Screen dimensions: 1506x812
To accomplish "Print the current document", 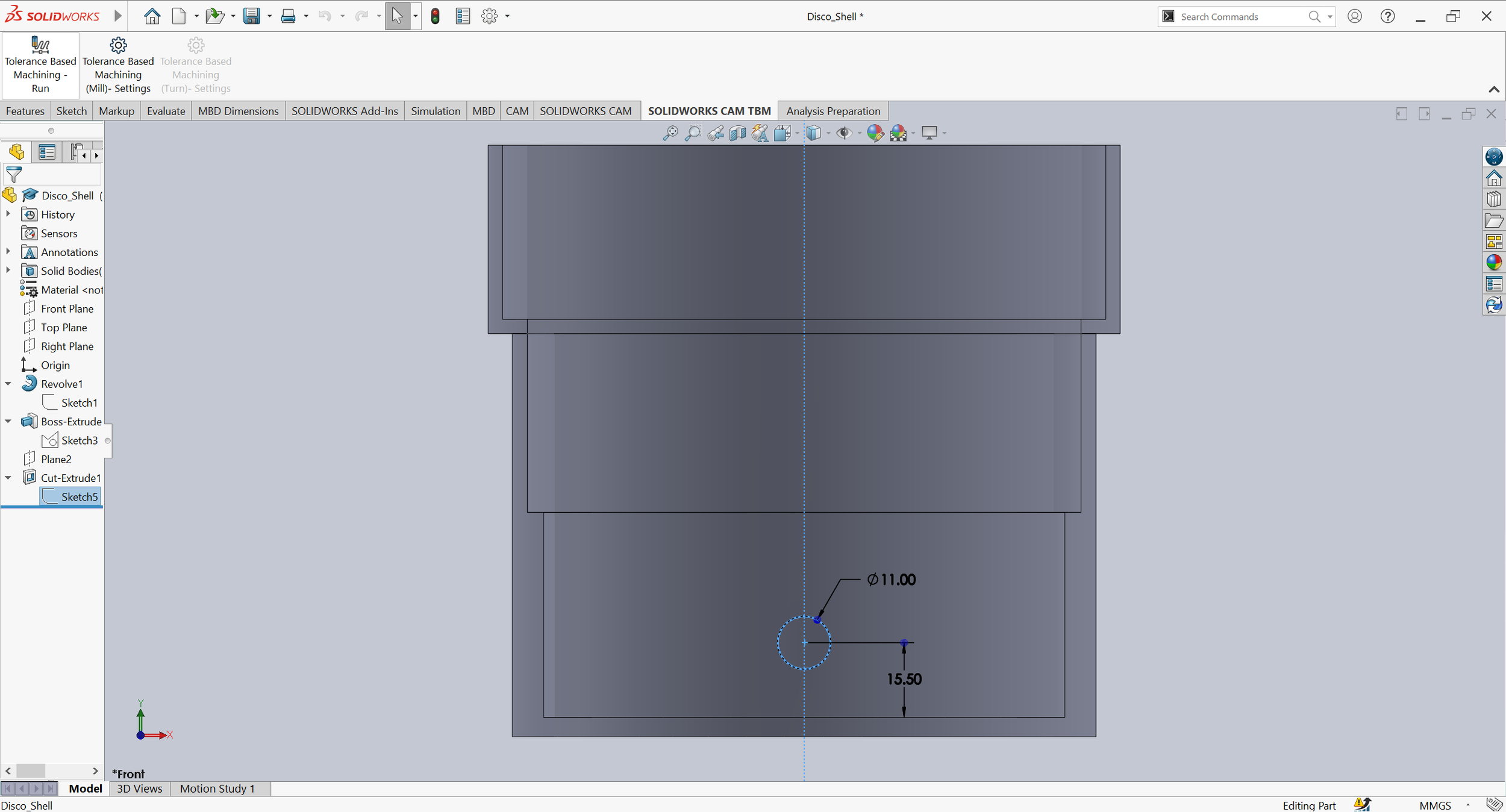I will click(x=289, y=16).
